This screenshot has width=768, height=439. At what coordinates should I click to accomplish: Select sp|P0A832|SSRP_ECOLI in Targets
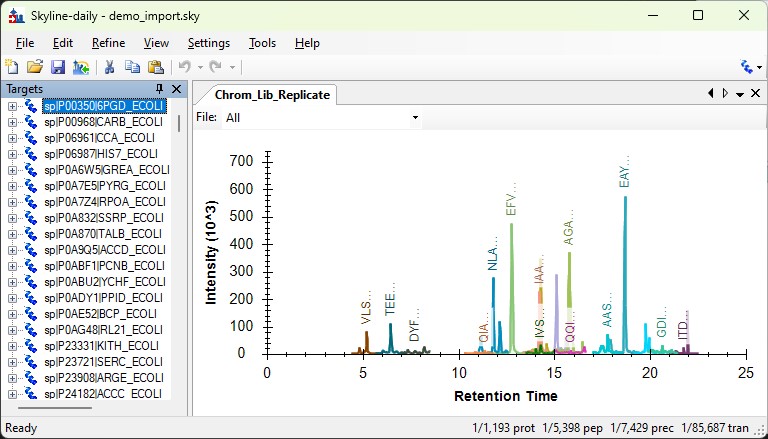click(x=104, y=218)
